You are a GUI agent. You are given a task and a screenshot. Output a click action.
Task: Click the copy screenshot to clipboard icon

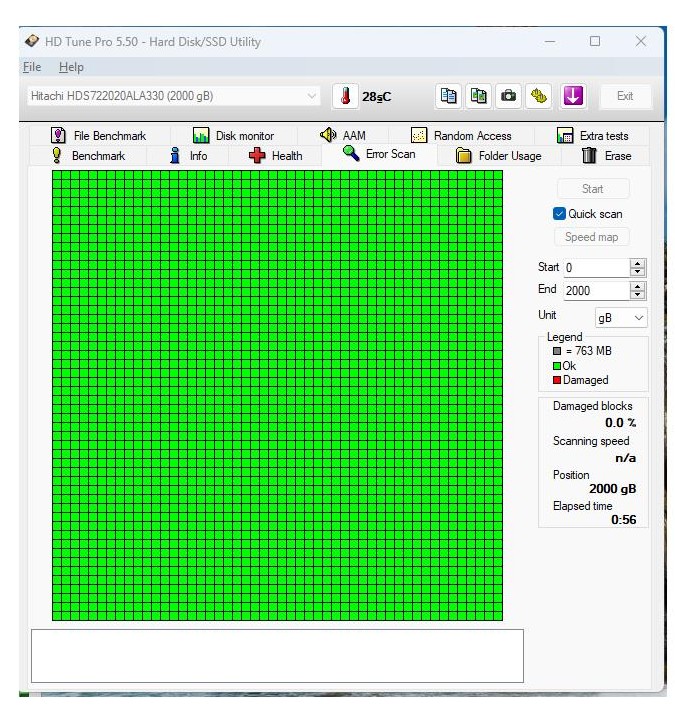tap(479, 96)
